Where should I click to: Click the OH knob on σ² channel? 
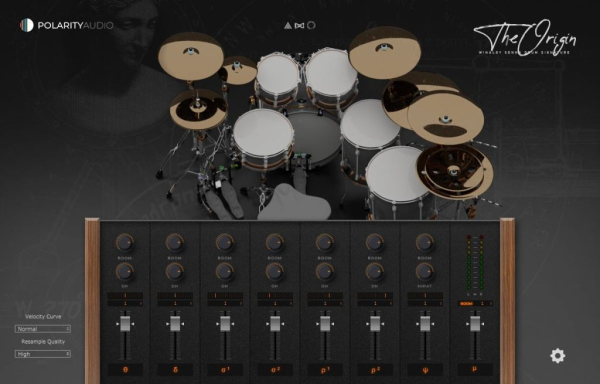click(275, 272)
